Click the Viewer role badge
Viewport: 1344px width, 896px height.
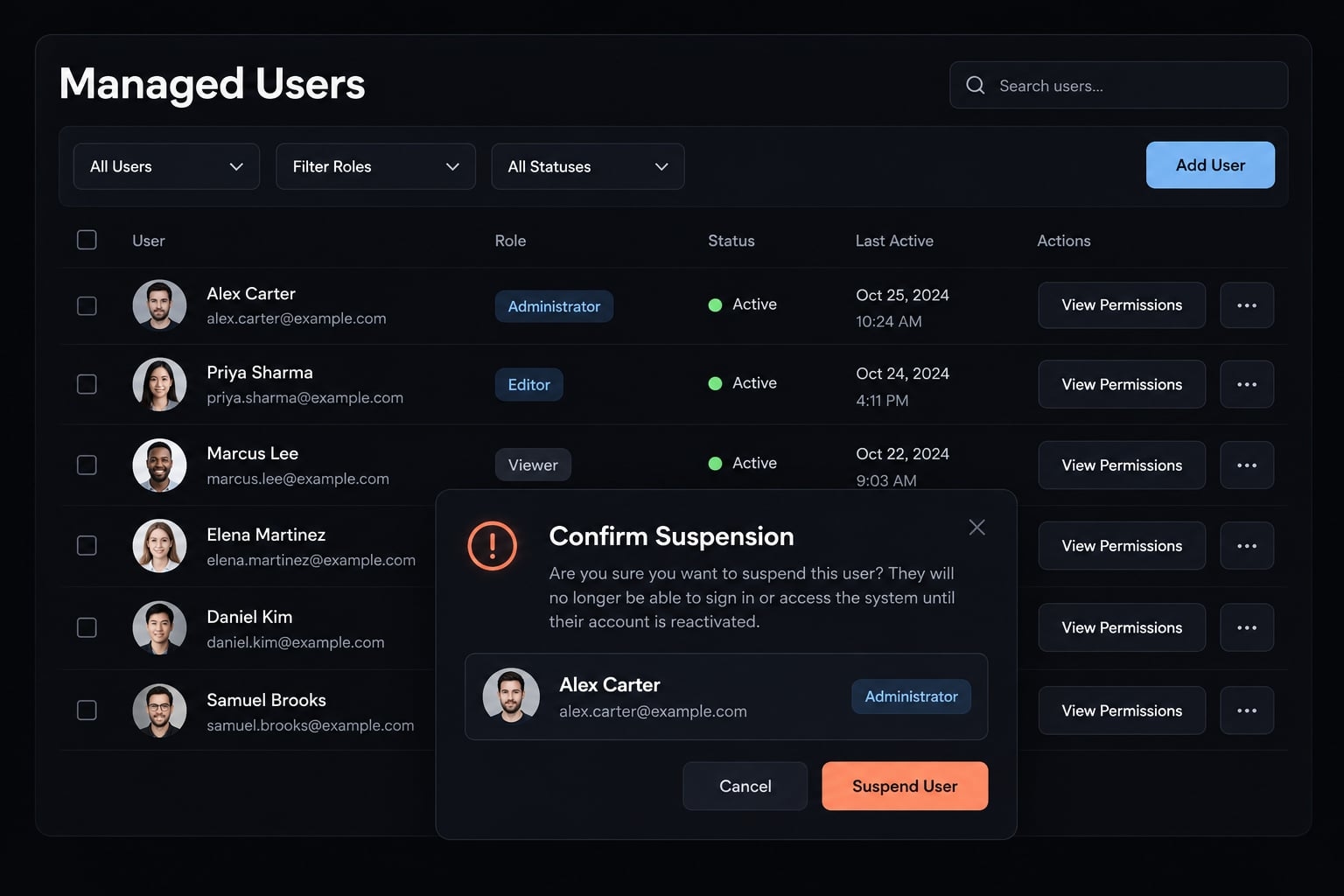533,465
